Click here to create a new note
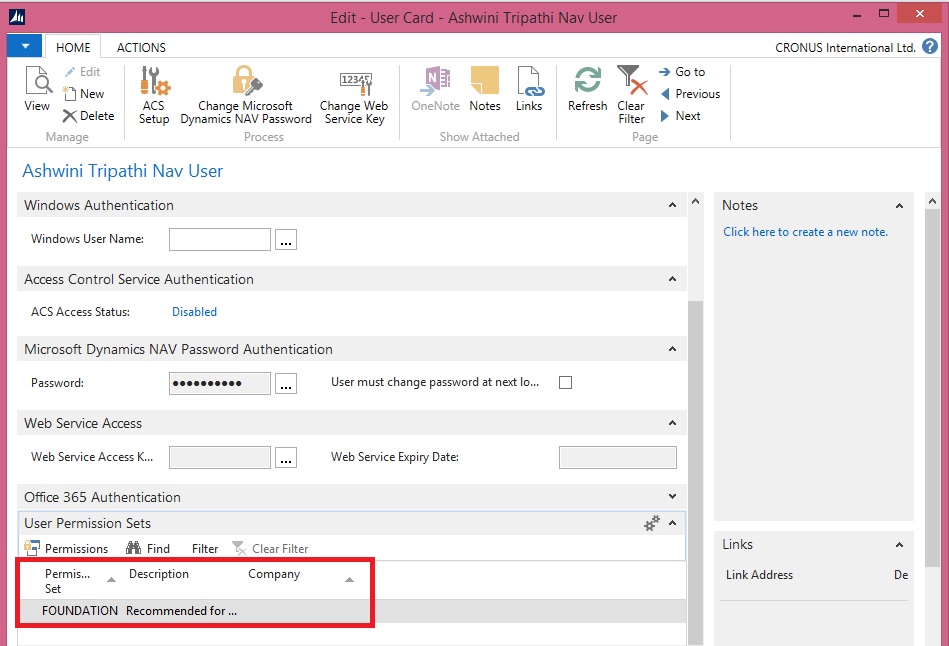This screenshot has height=646, width=949. pos(805,232)
